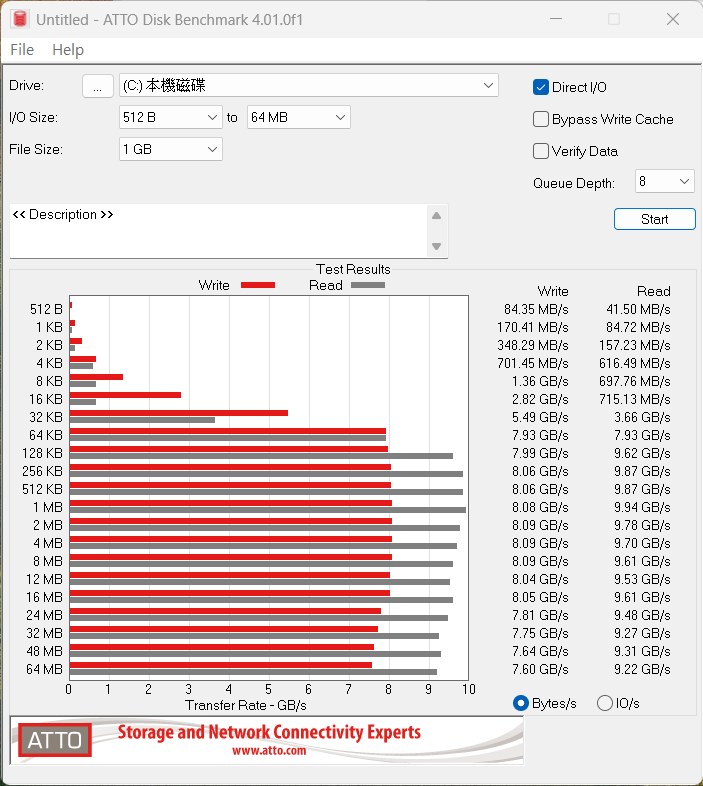This screenshot has width=703, height=786.
Task: Click the drive browse '...' button
Action: (97, 86)
